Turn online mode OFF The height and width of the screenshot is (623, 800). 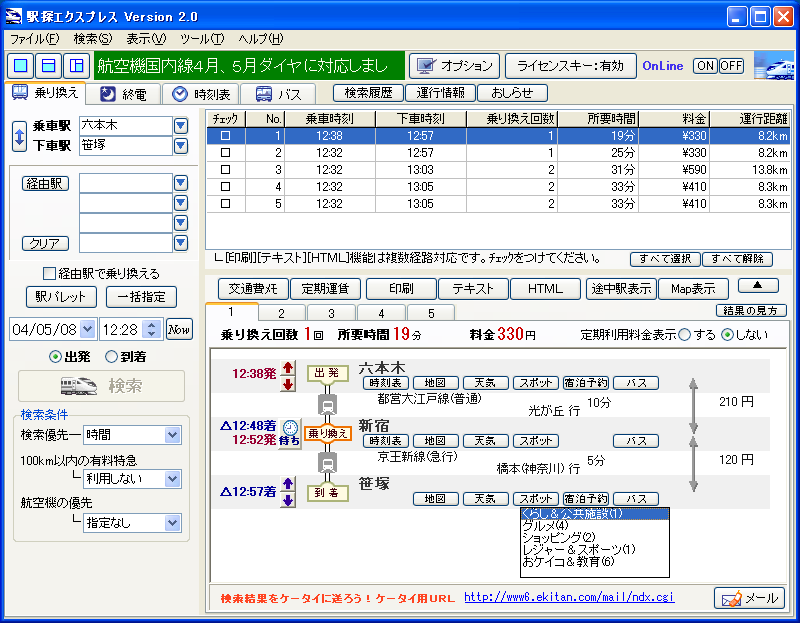click(731, 66)
